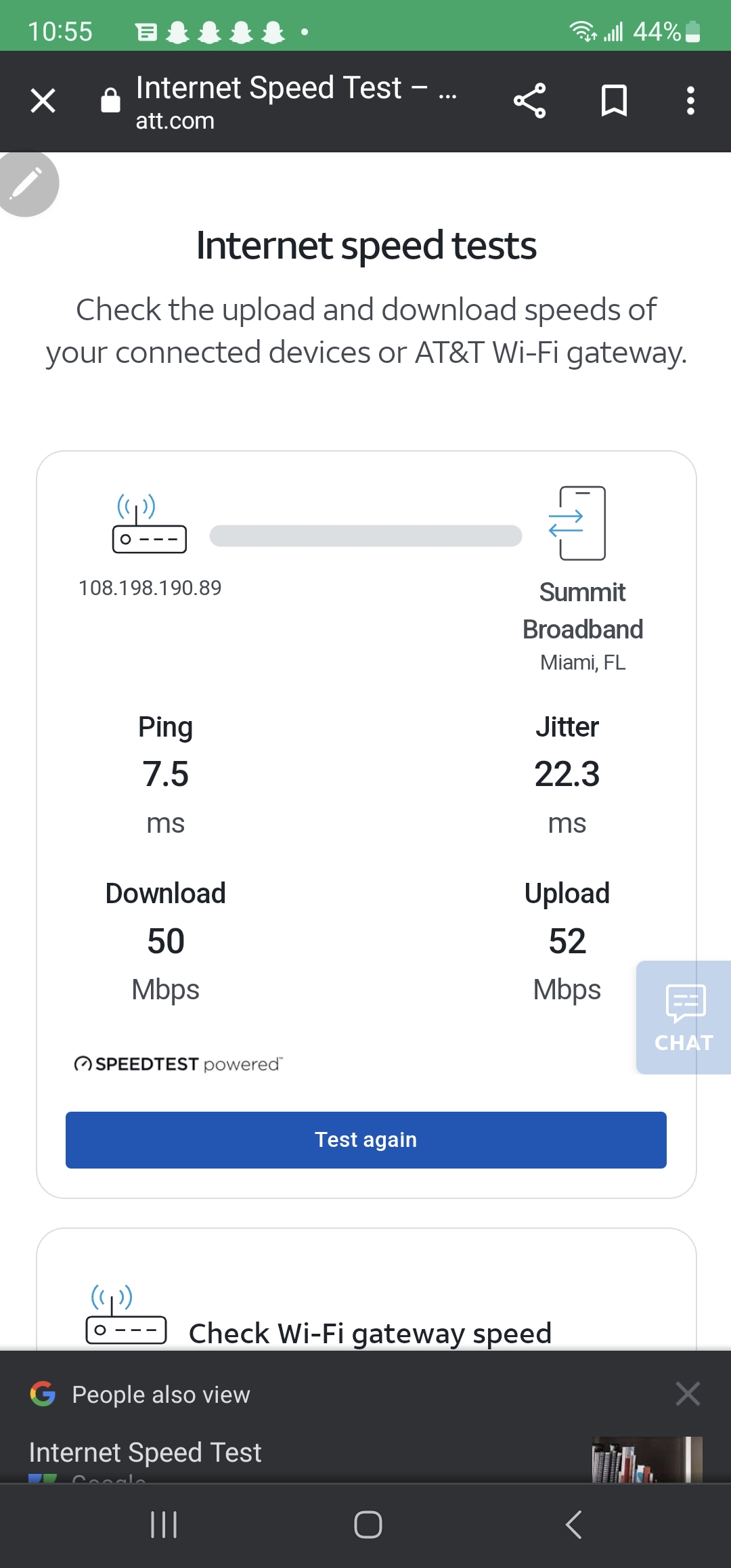
Task: Open the CHAT support widget
Action: pos(684,1017)
